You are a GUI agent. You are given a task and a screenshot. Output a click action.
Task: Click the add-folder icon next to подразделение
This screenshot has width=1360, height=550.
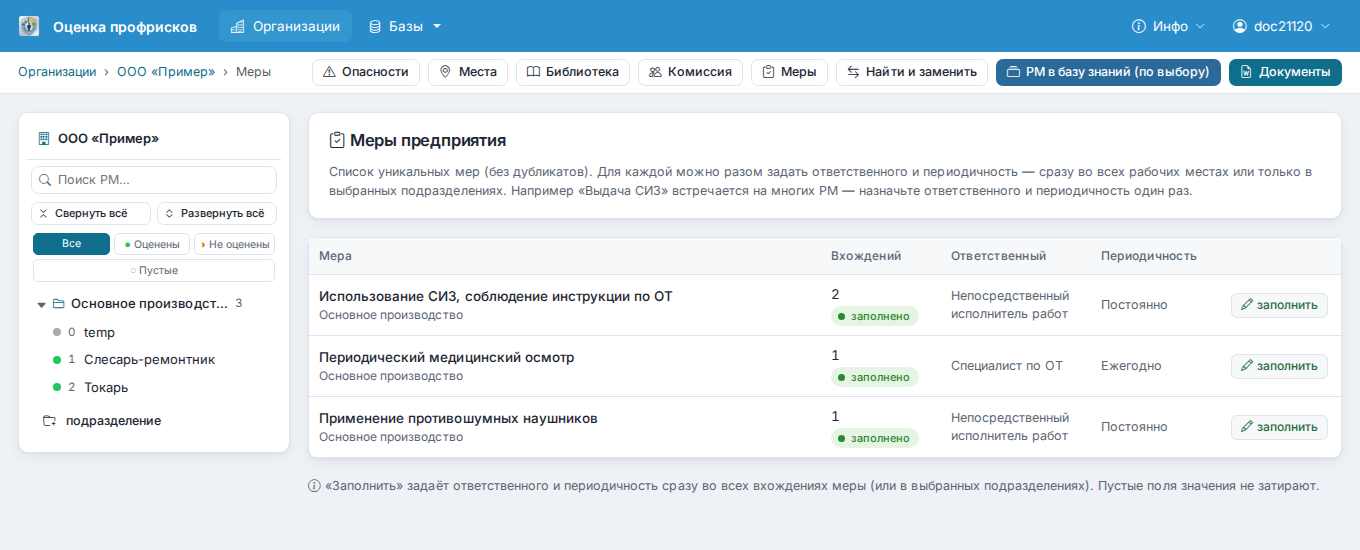(49, 421)
